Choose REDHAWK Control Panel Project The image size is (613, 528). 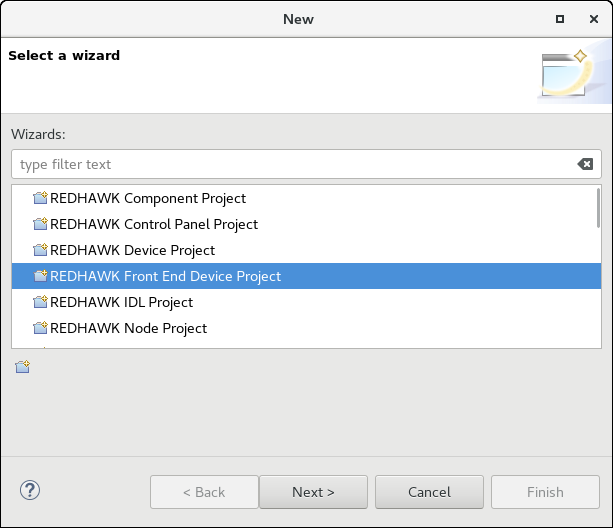click(x=154, y=224)
